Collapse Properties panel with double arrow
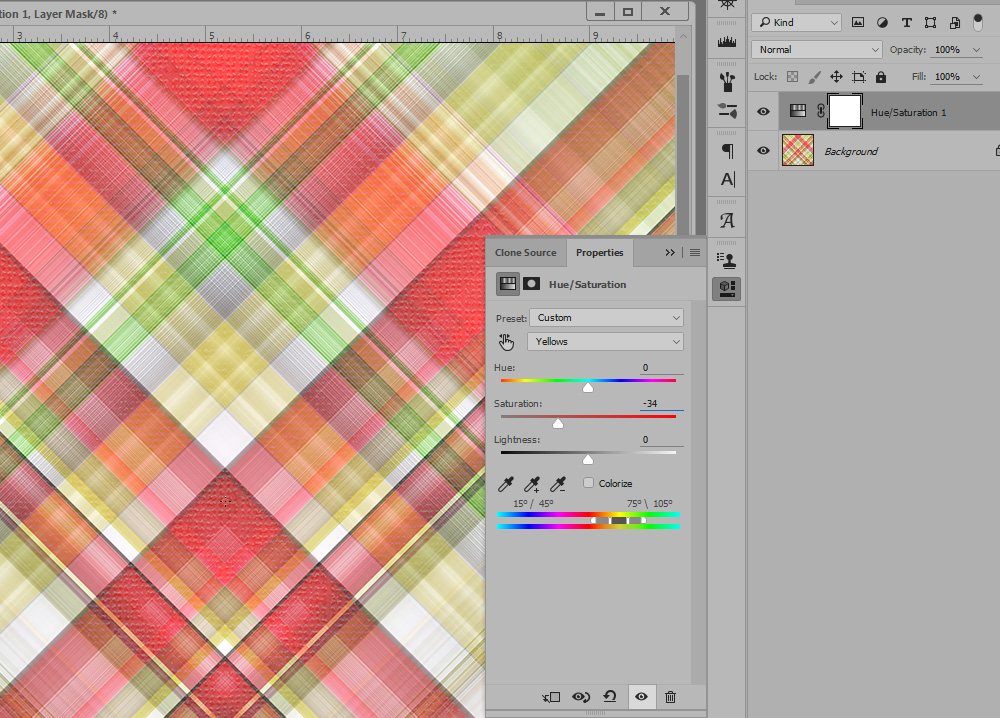Viewport: 1000px width, 718px height. coord(670,253)
